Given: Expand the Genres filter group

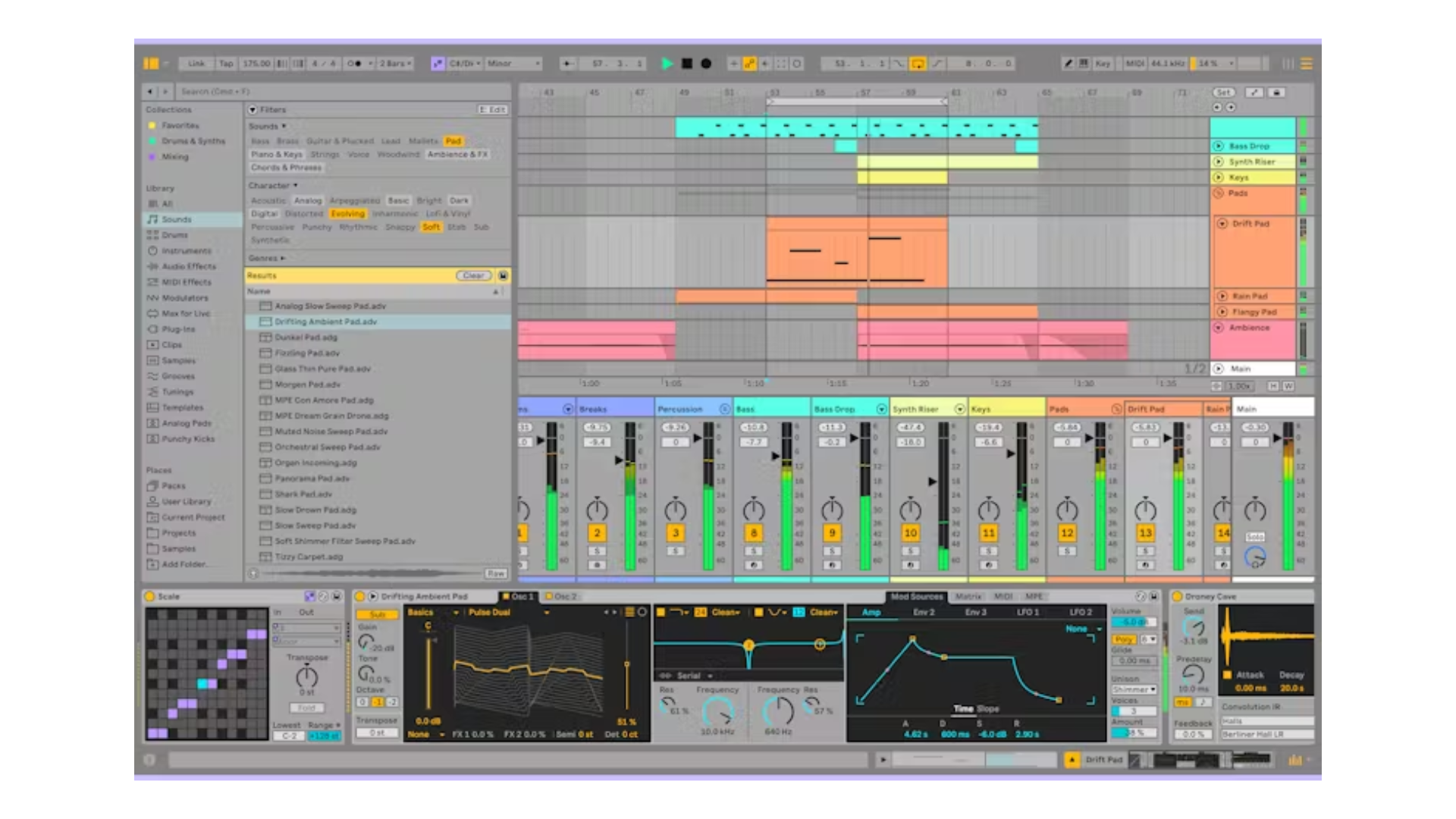Looking at the screenshot, I should tap(266, 259).
